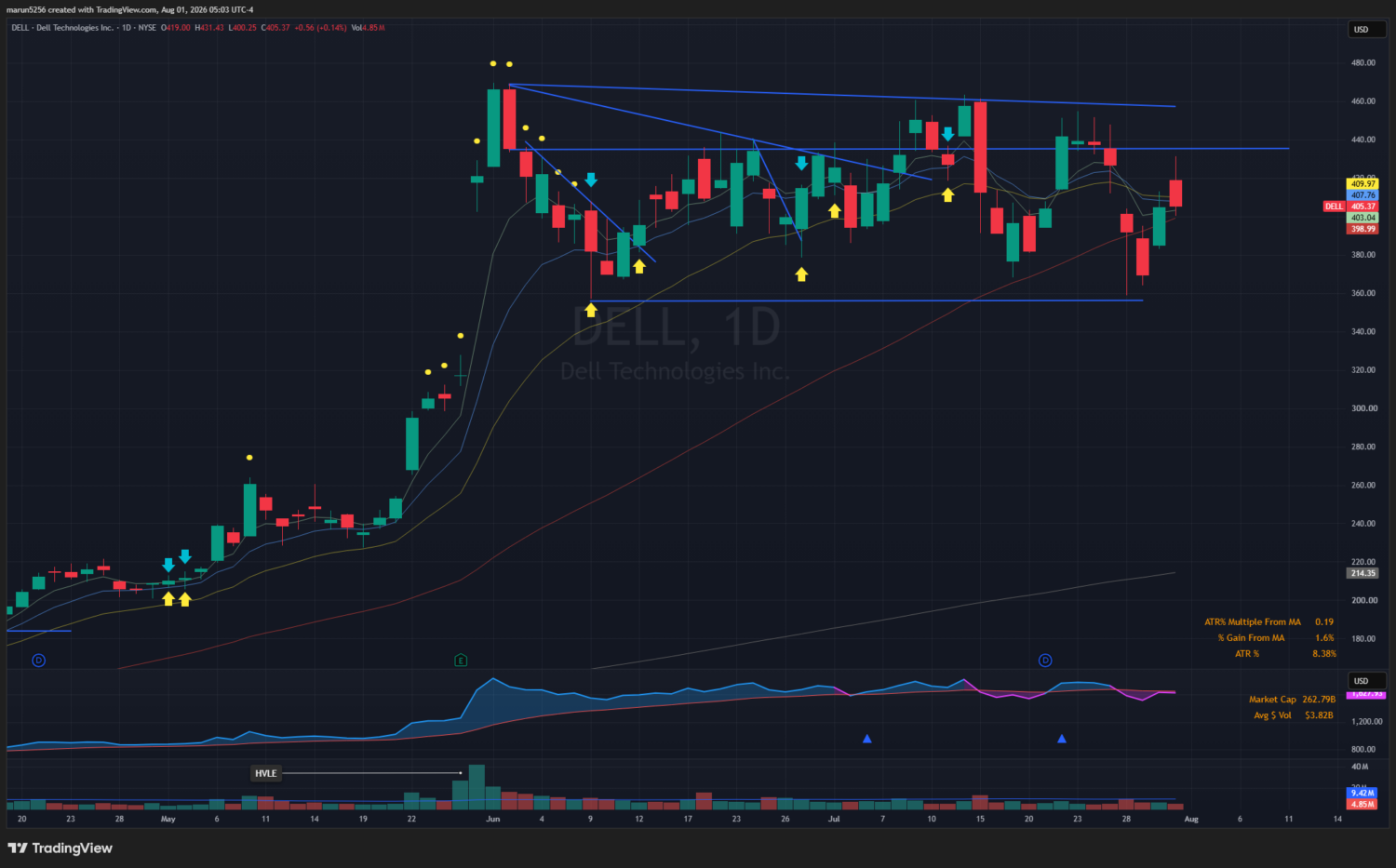Click the high value H431.43
Viewport: 1396px width, 868px height.
(209, 28)
